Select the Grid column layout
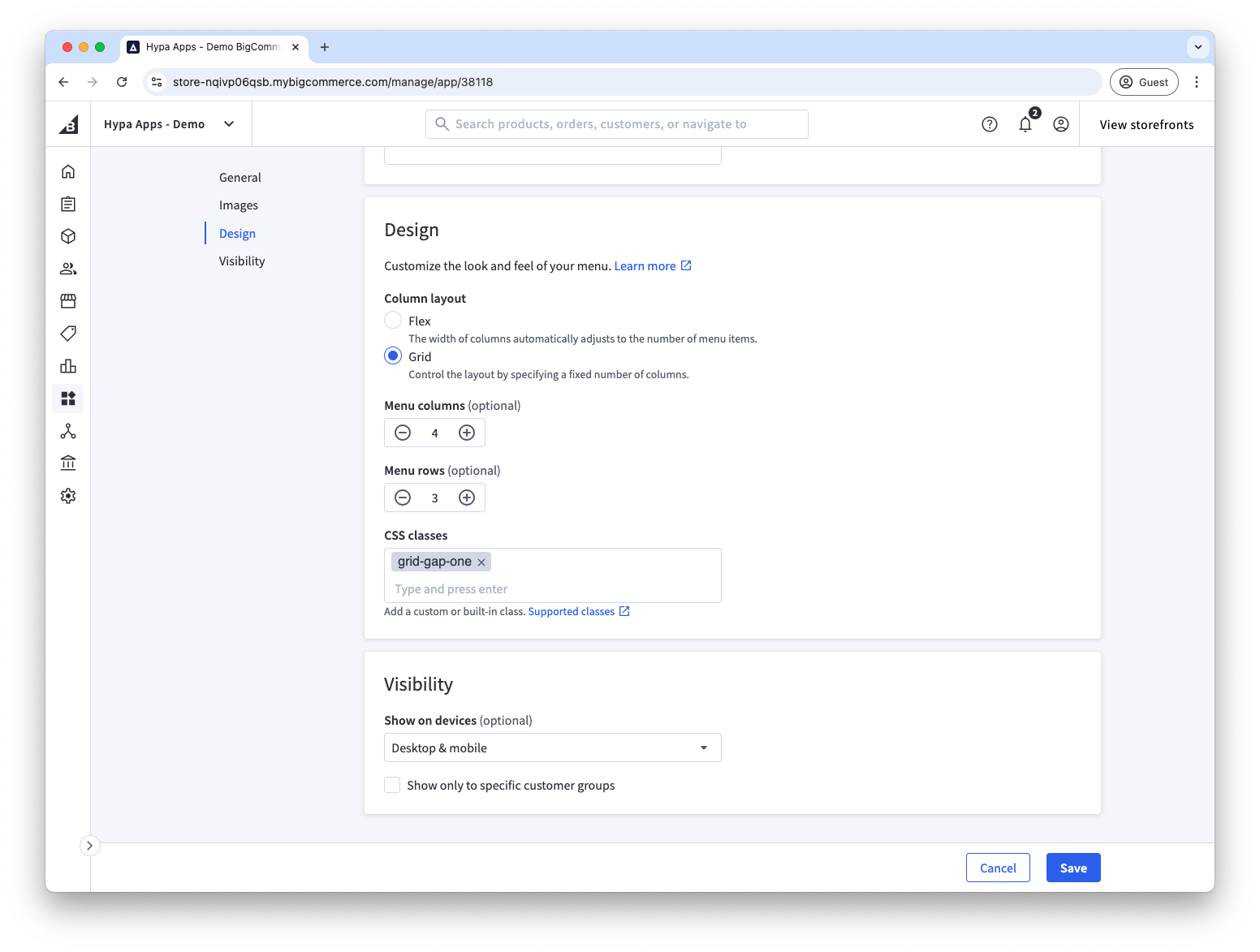Viewport: 1260px width, 952px height. (x=393, y=355)
